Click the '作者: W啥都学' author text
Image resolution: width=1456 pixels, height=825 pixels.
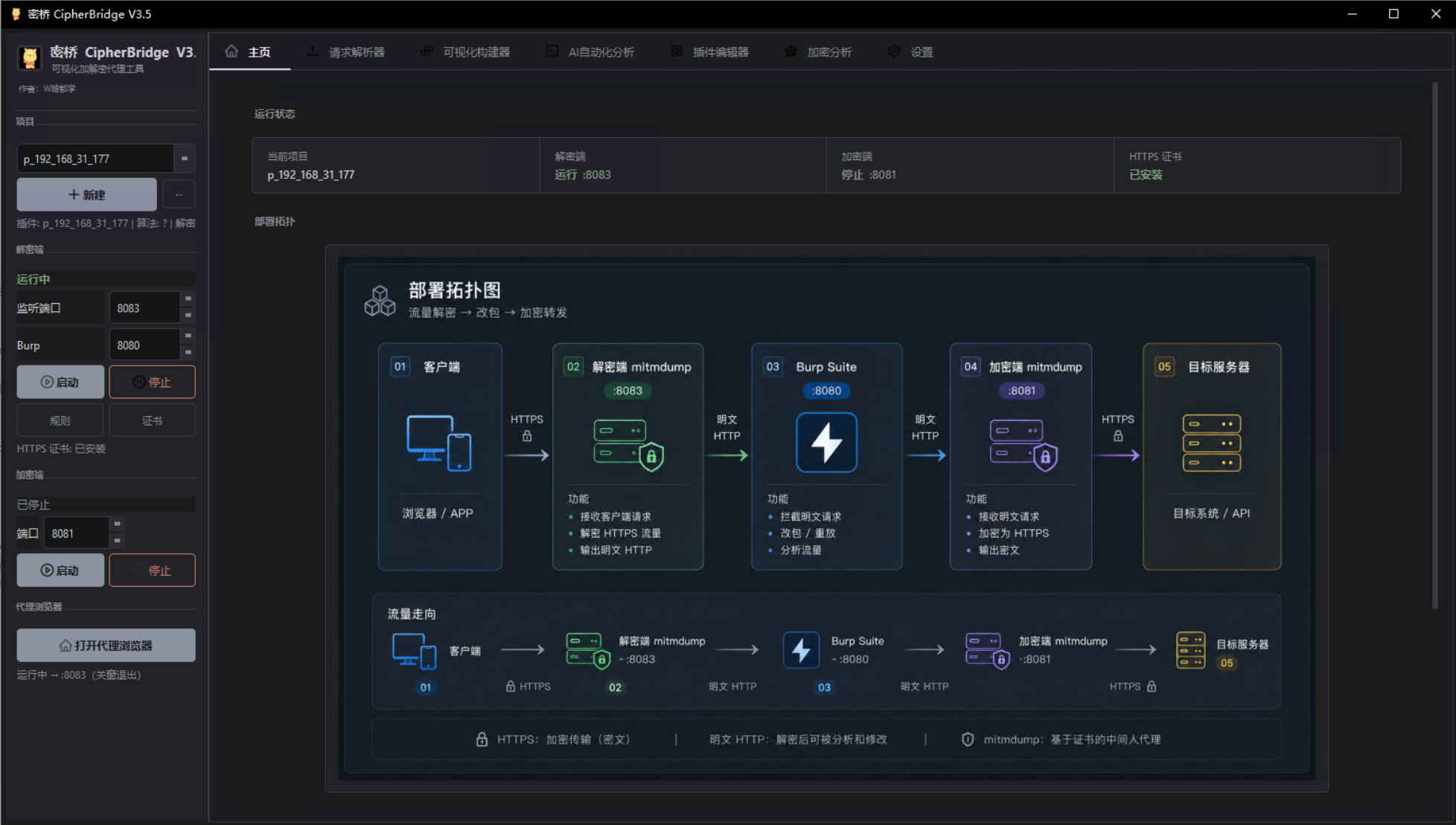click(x=48, y=89)
